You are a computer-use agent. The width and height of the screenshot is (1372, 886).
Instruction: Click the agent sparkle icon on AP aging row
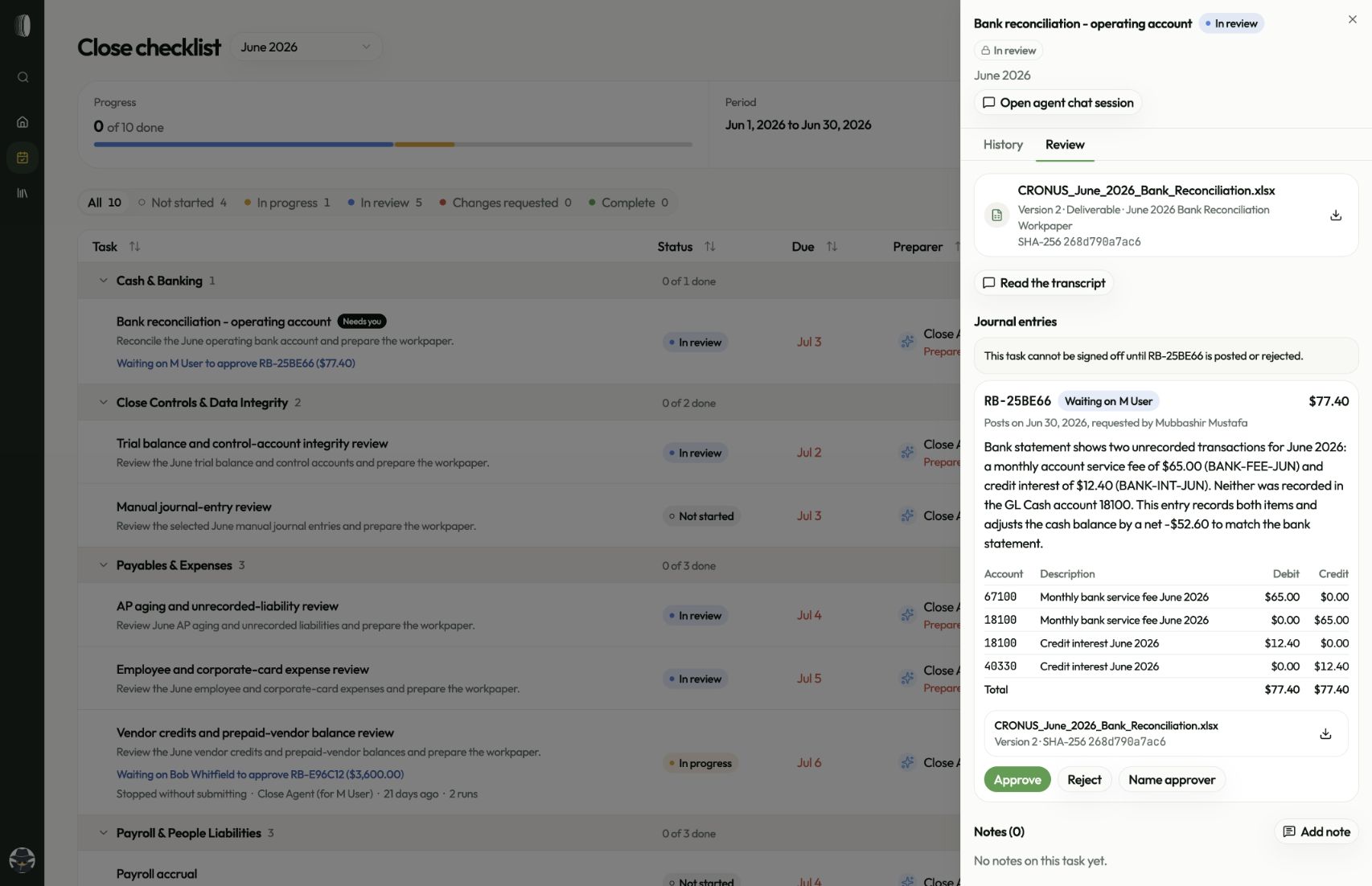click(907, 615)
